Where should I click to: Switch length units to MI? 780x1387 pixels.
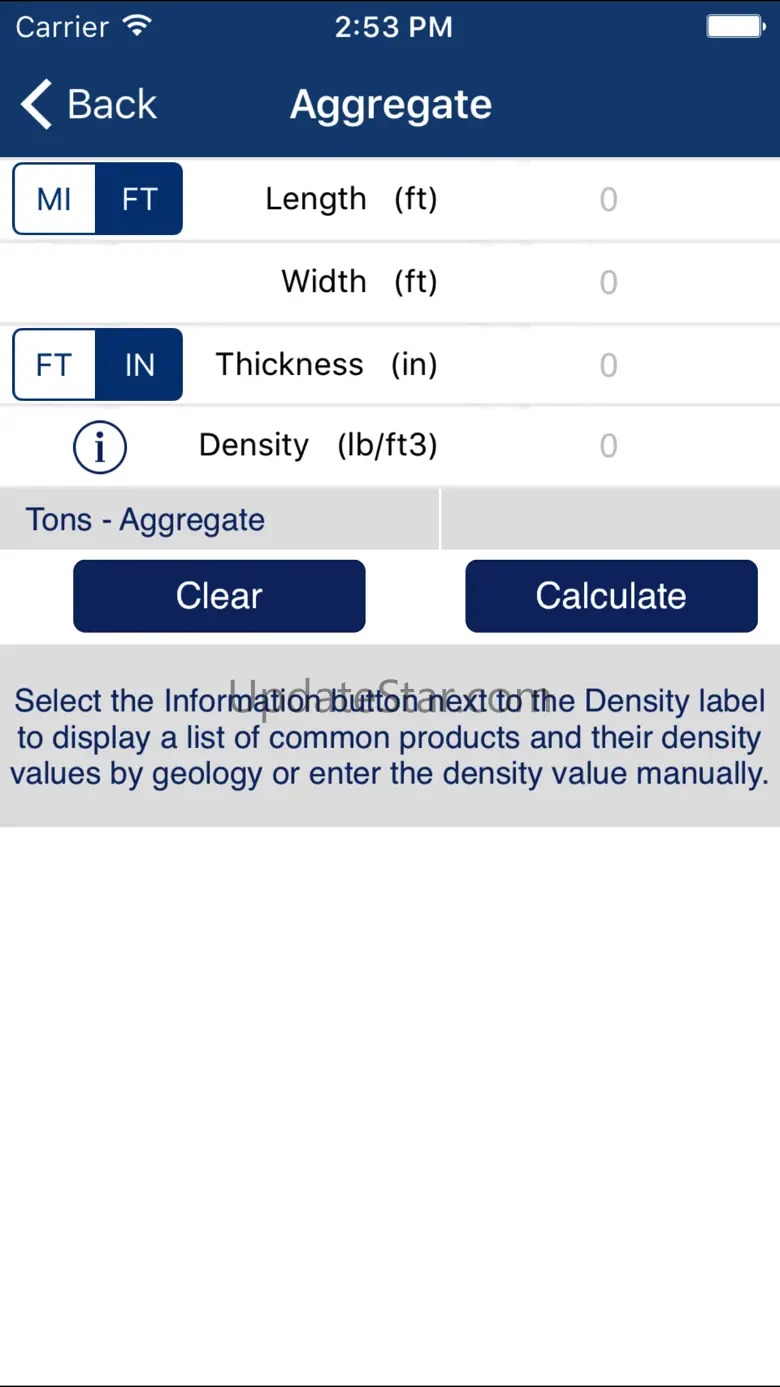54,199
